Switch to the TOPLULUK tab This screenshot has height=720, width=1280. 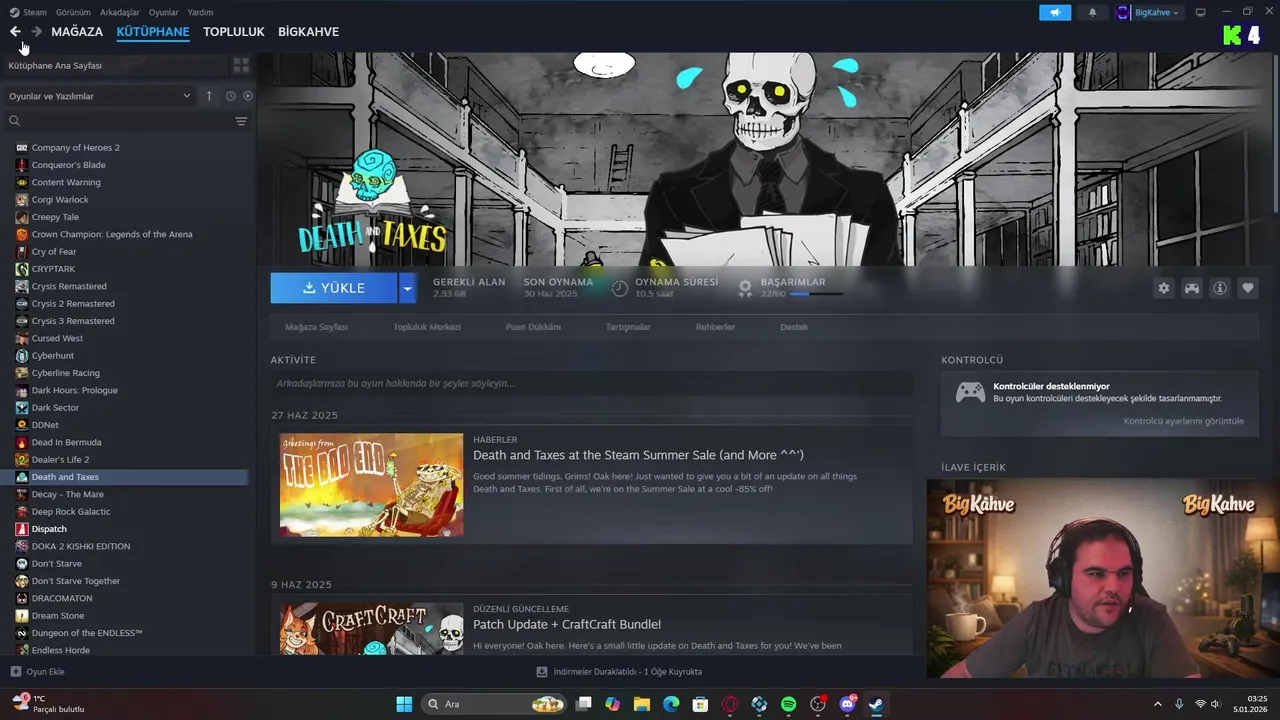click(234, 32)
